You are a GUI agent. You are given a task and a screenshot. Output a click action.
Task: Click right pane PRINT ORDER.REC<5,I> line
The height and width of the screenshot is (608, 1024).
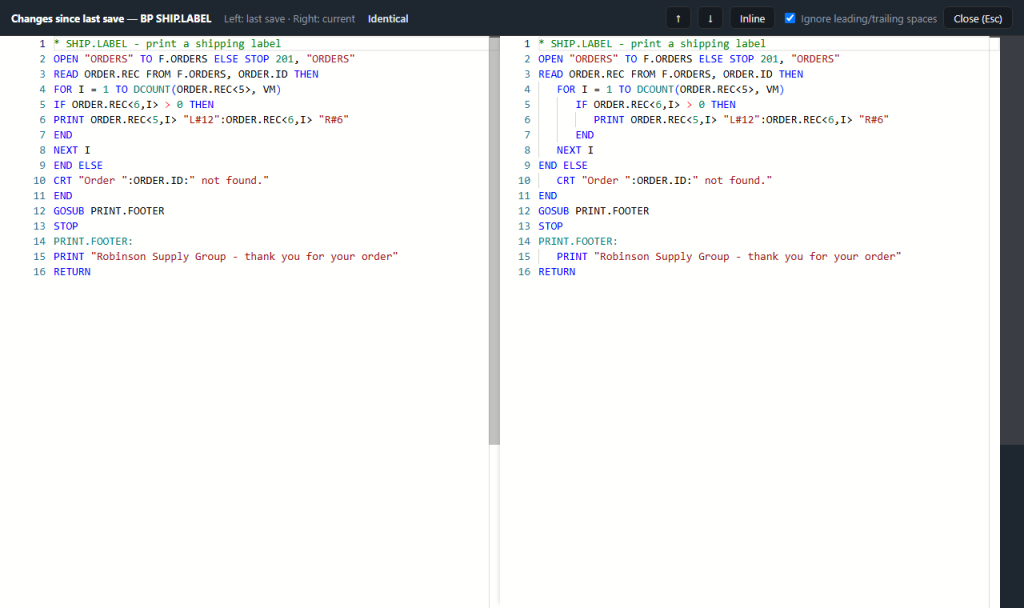(741, 120)
